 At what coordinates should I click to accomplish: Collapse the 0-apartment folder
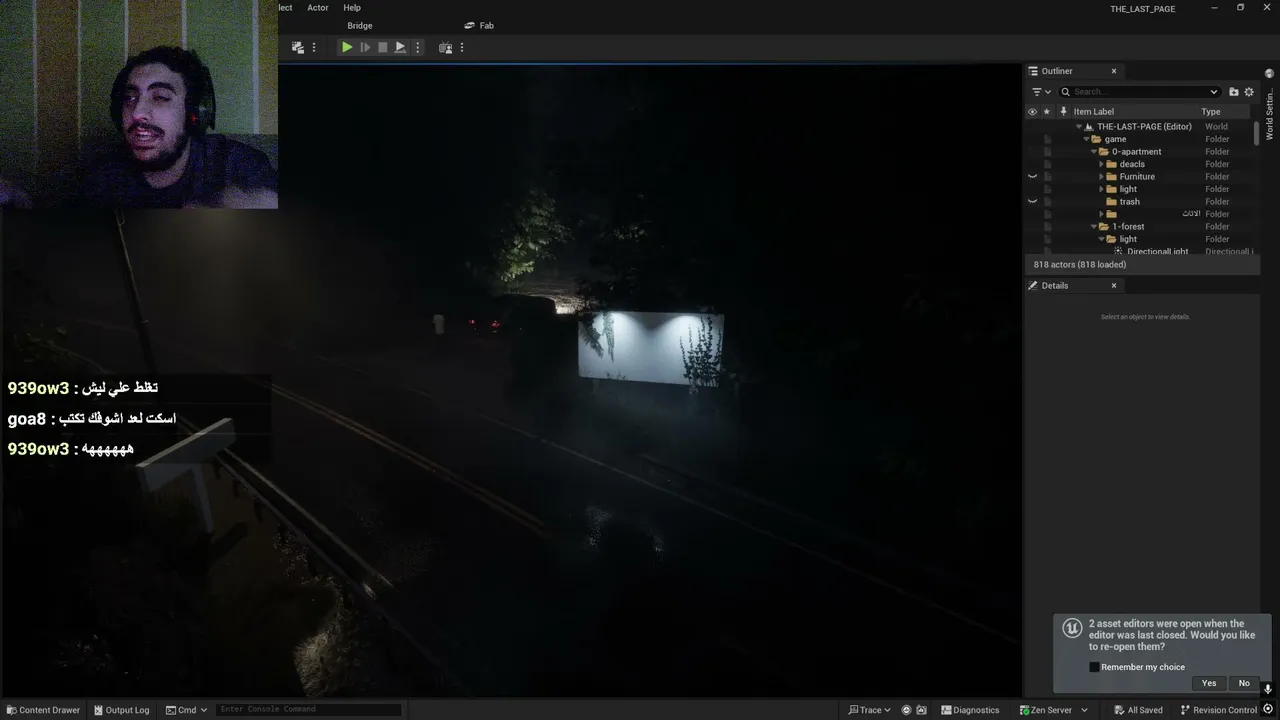tap(1094, 152)
